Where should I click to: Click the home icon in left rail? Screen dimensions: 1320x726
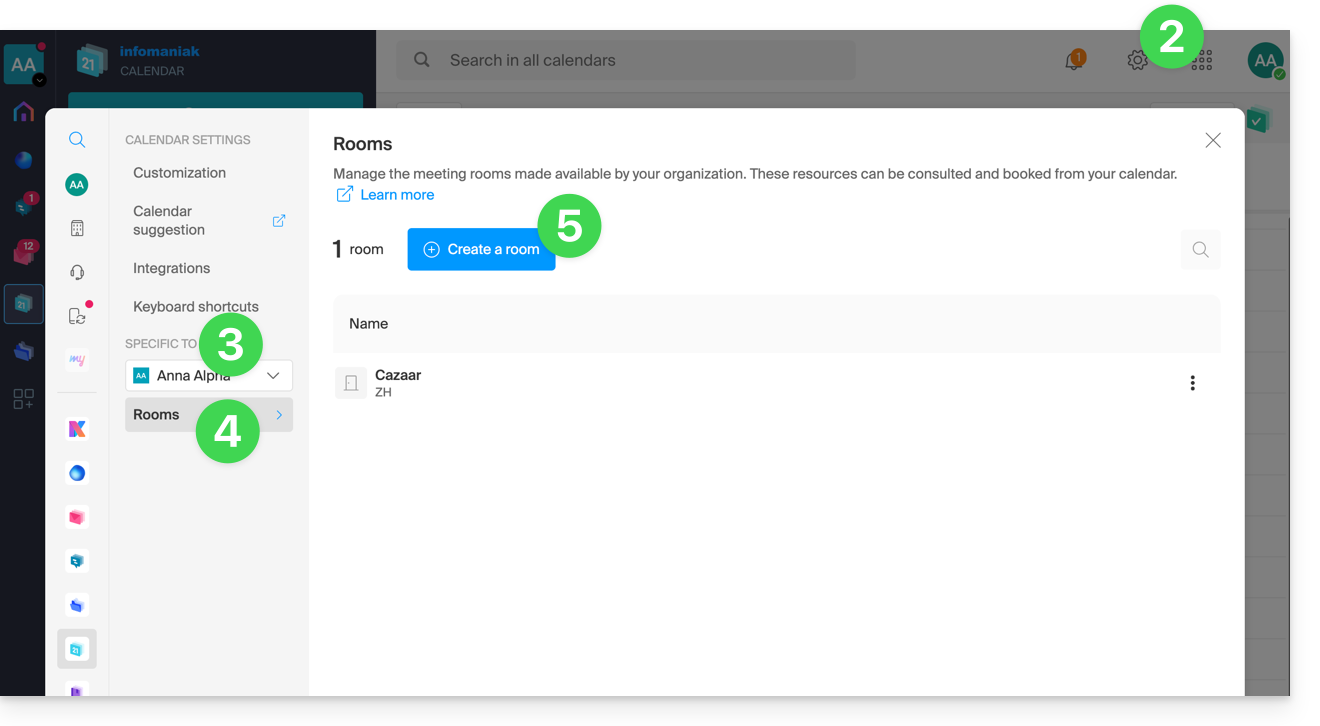[23, 112]
